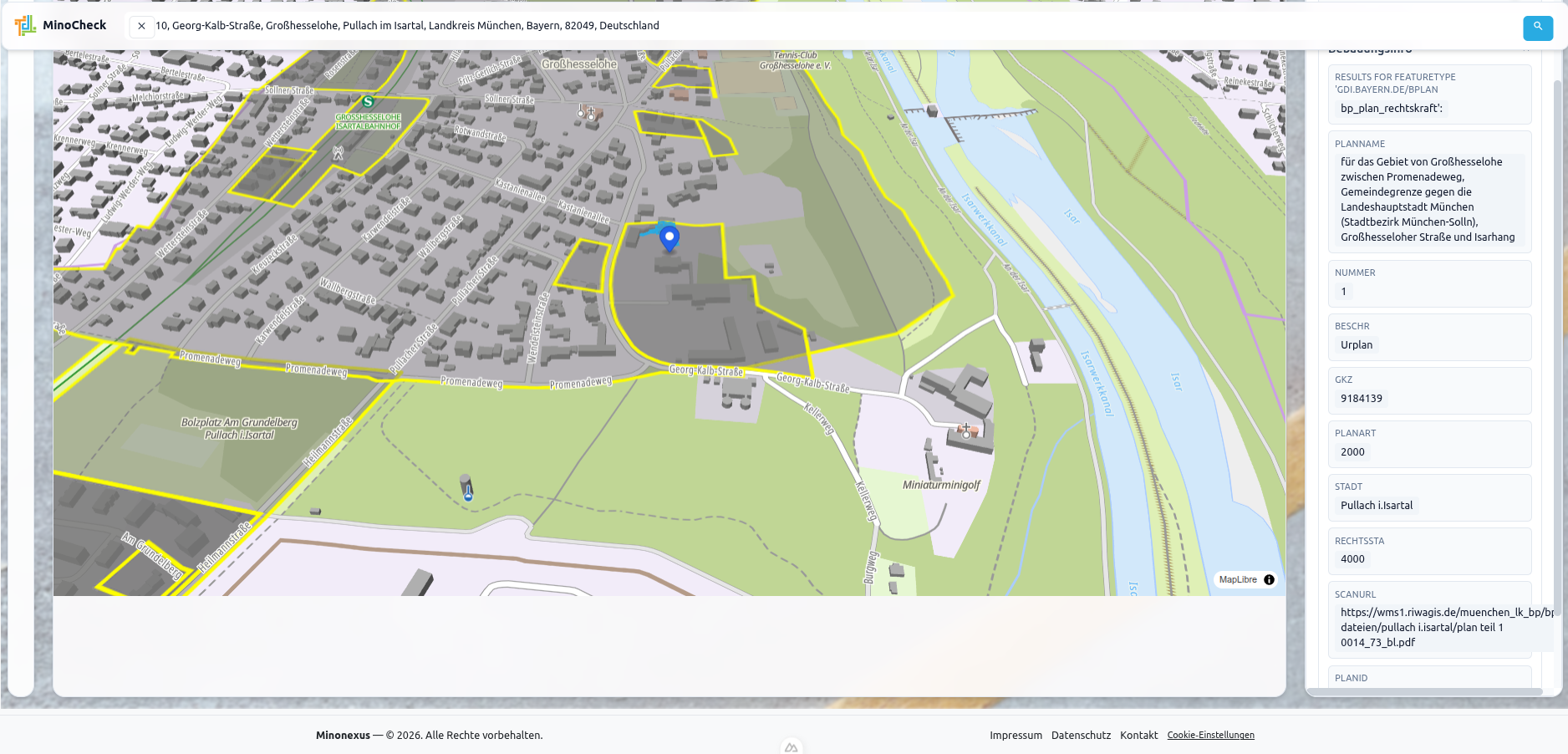Open the MapLibre attribution info icon
The width and height of the screenshot is (1568, 754).
tap(1269, 579)
